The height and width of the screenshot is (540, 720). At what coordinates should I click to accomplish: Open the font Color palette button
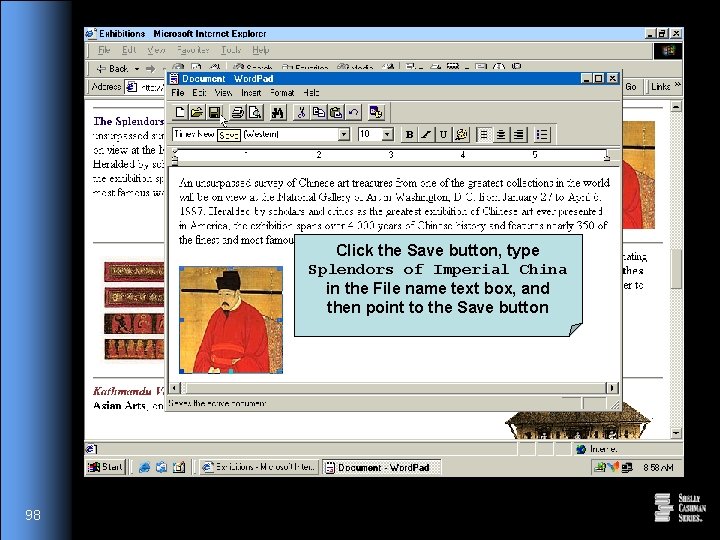tap(461, 135)
